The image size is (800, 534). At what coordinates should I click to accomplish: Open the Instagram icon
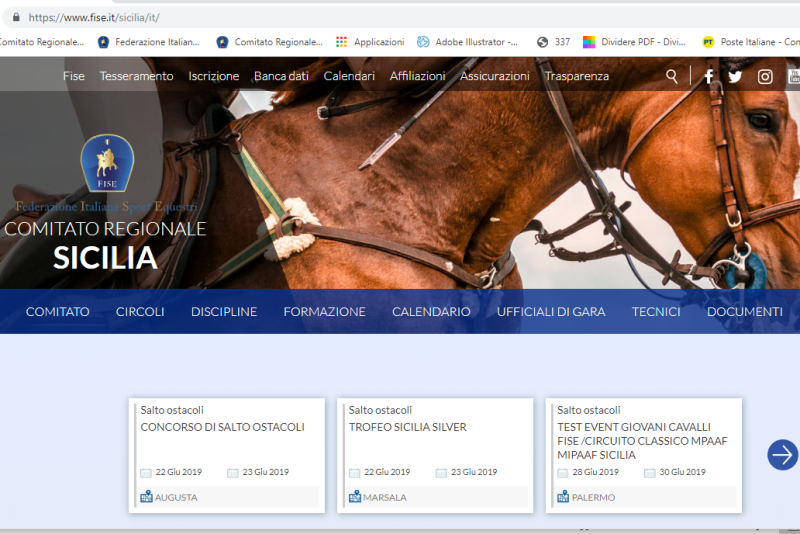(765, 77)
